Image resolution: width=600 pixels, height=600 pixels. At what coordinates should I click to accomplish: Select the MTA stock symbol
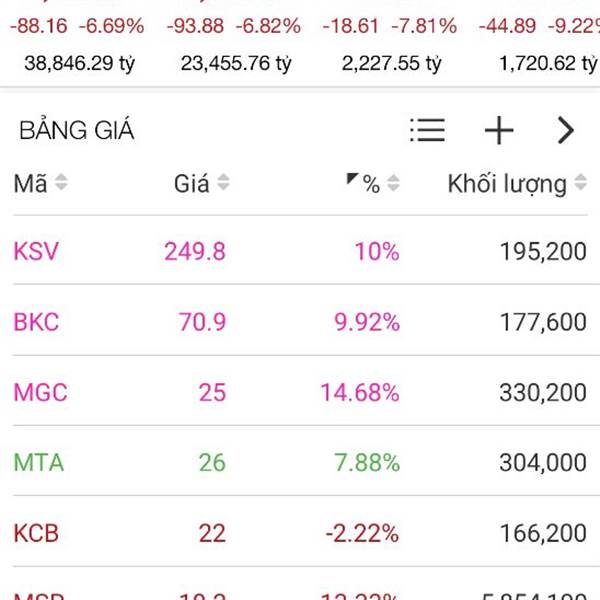(38, 463)
